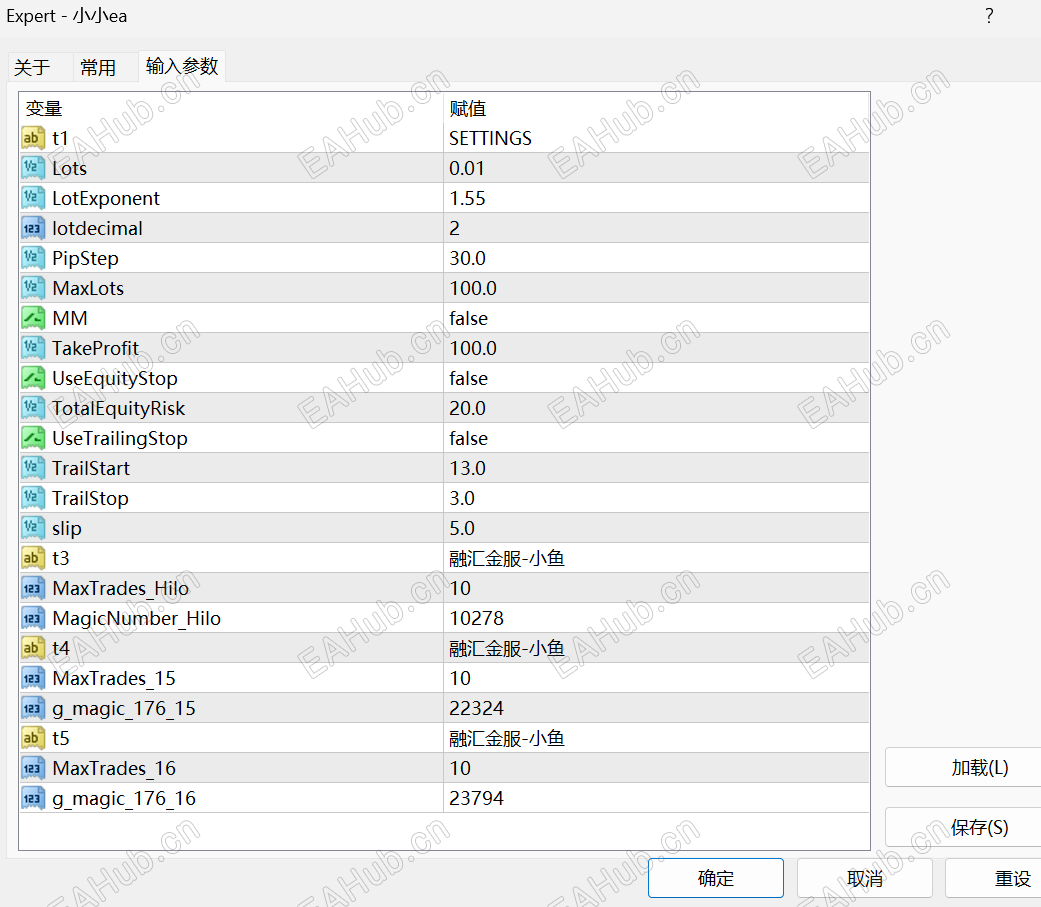
Task: Click the t1 value SETTINGS
Action: click(490, 138)
